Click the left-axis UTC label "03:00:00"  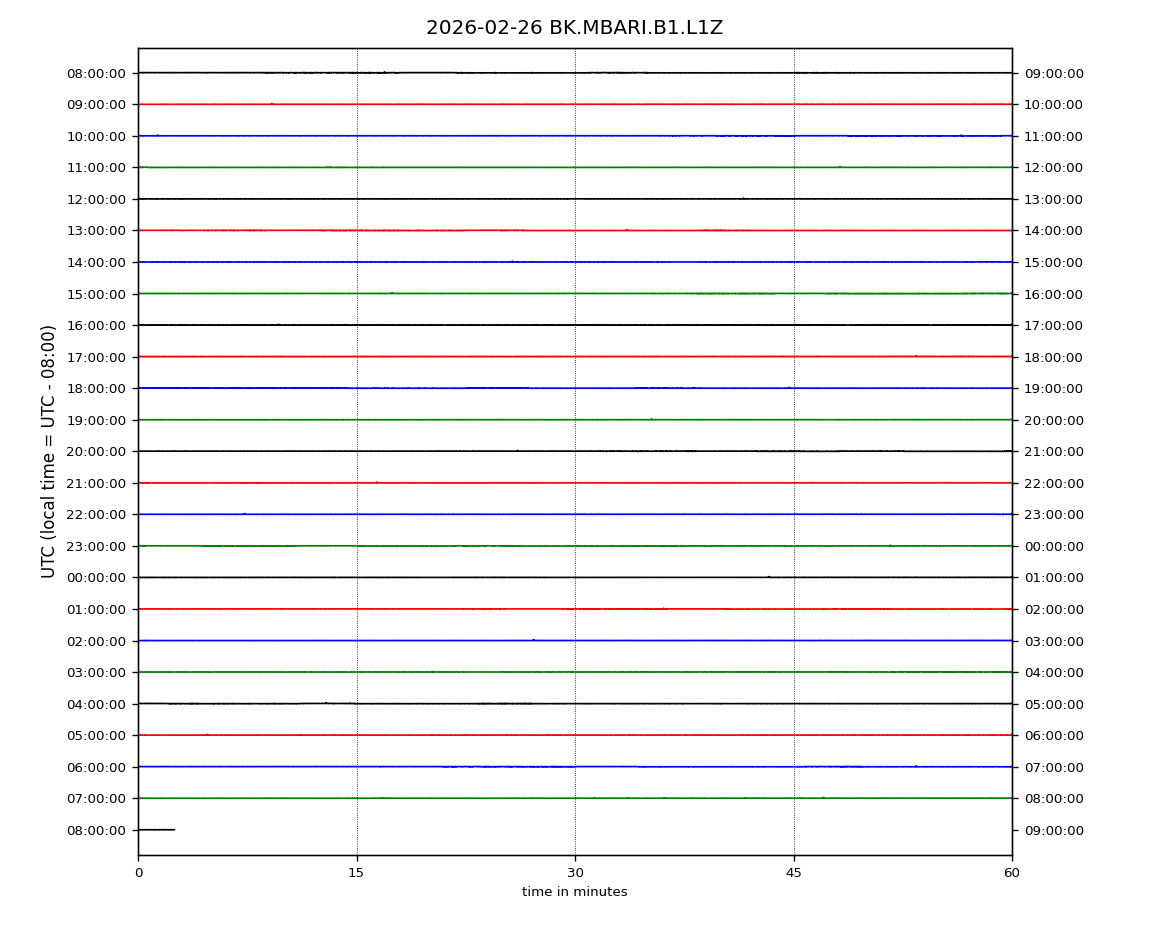point(97,672)
